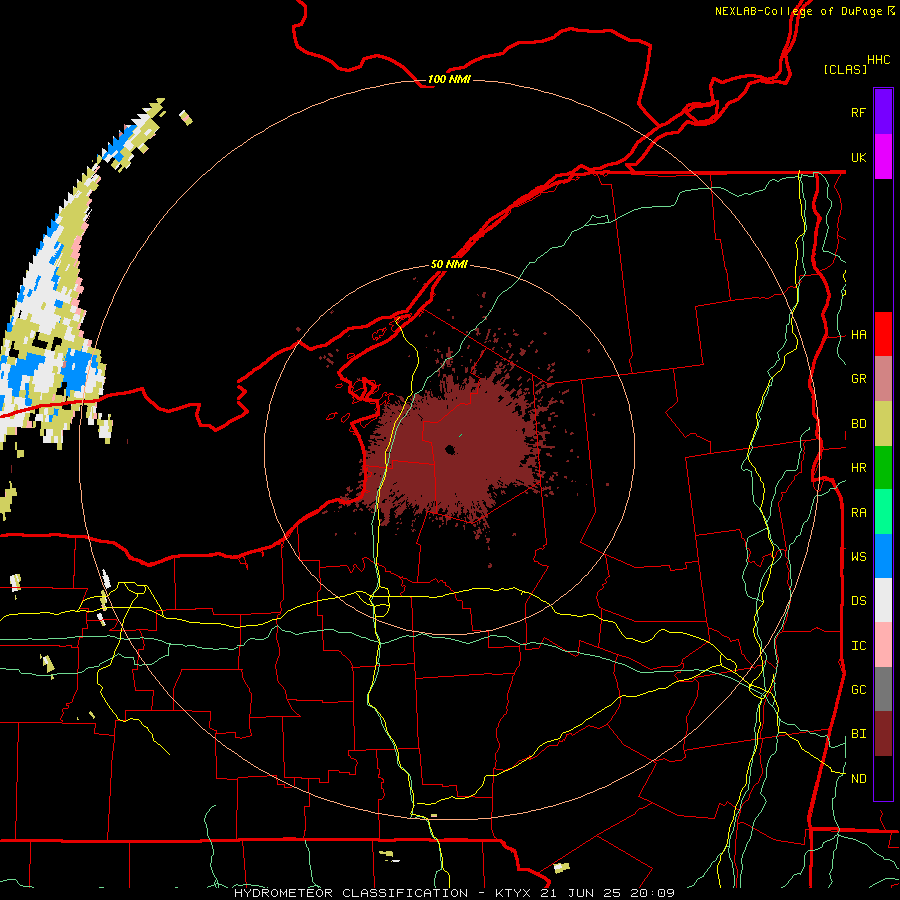
Task: Click the BI dark red legend swatch
Action: pyautogui.click(x=883, y=734)
